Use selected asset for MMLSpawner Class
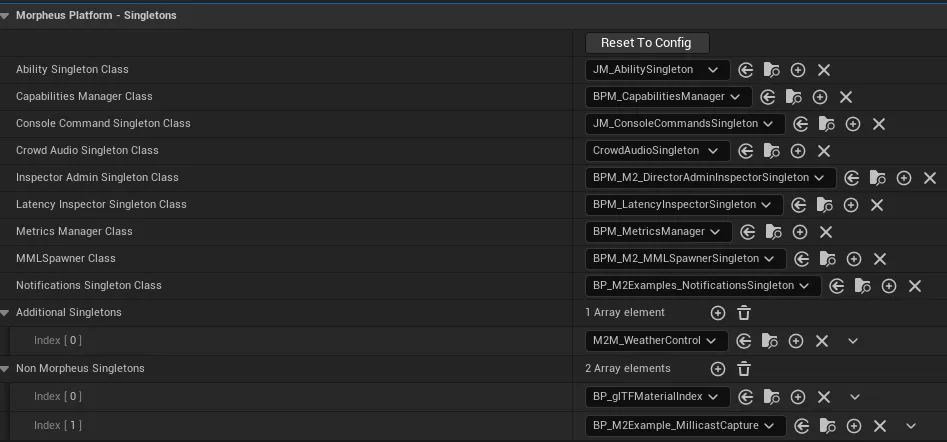 [802, 259]
